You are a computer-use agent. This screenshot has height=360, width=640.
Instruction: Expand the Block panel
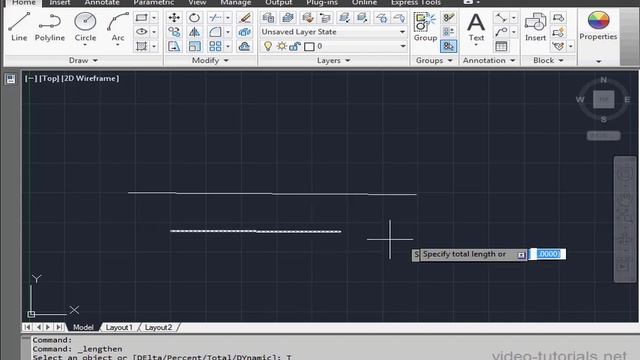(548, 60)
